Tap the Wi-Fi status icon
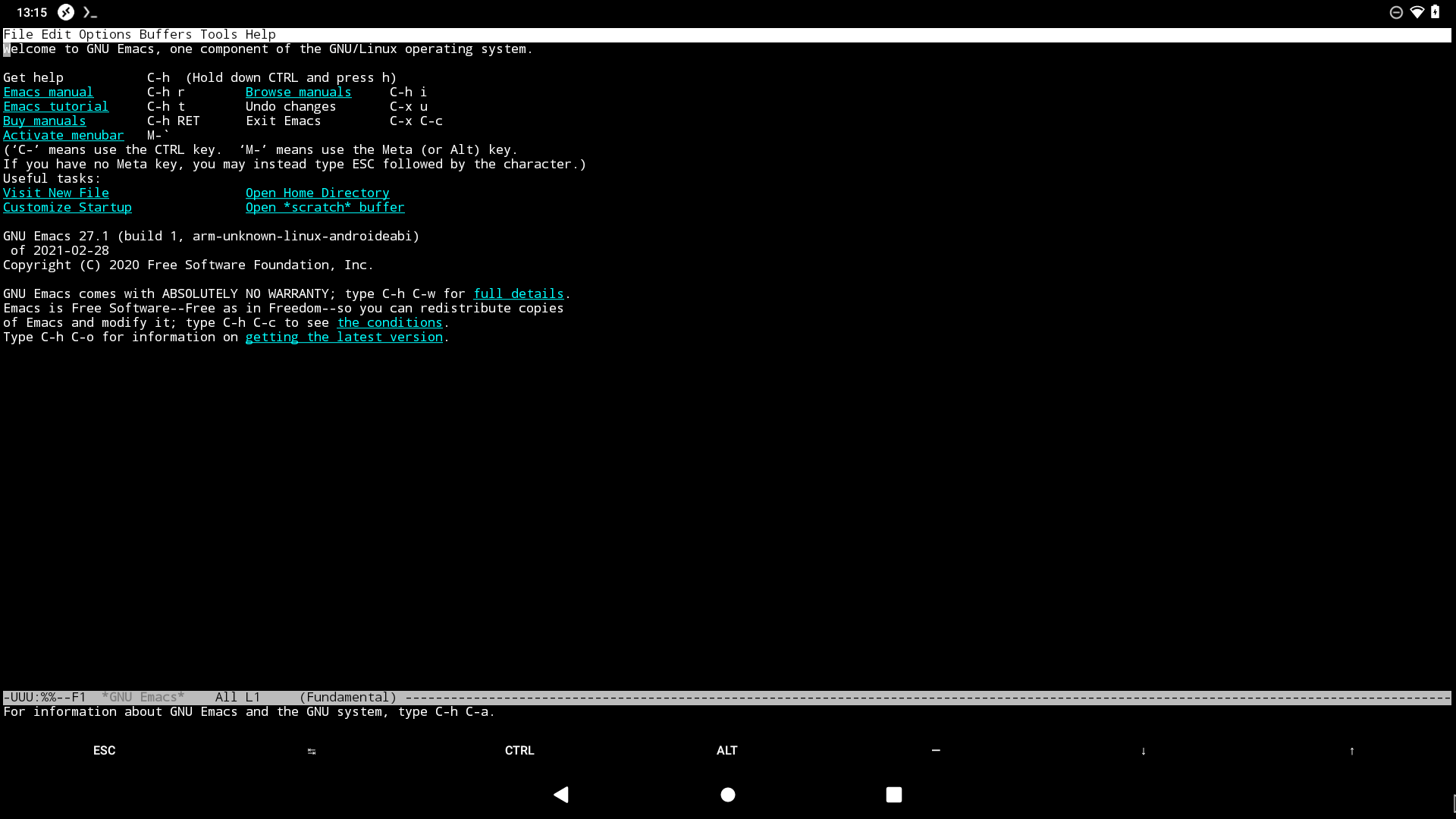The width and height of the screenshot is (1456, 819). click(x=1418, y=12)
